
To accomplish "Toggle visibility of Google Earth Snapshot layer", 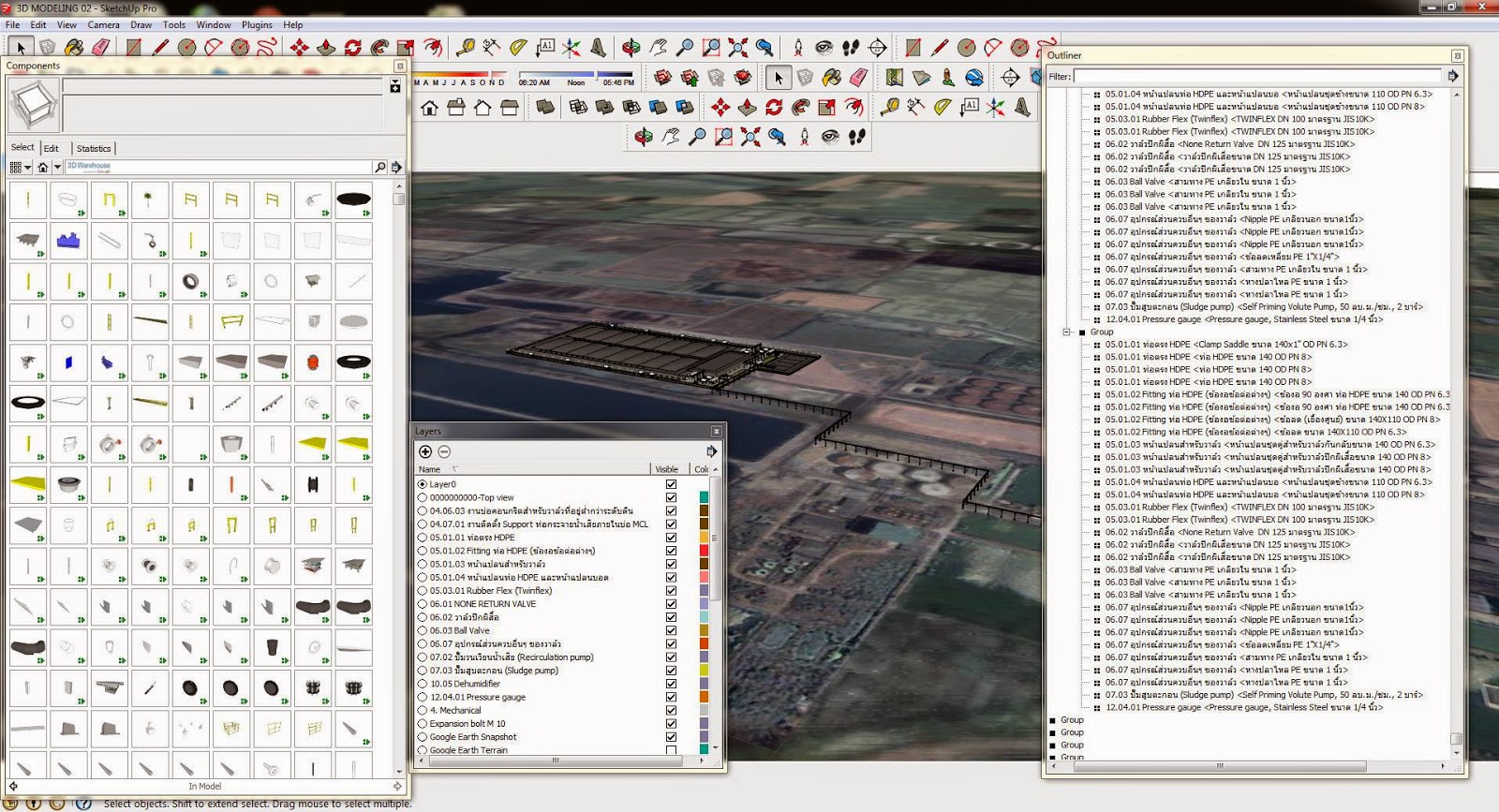I will click(671, 737).
